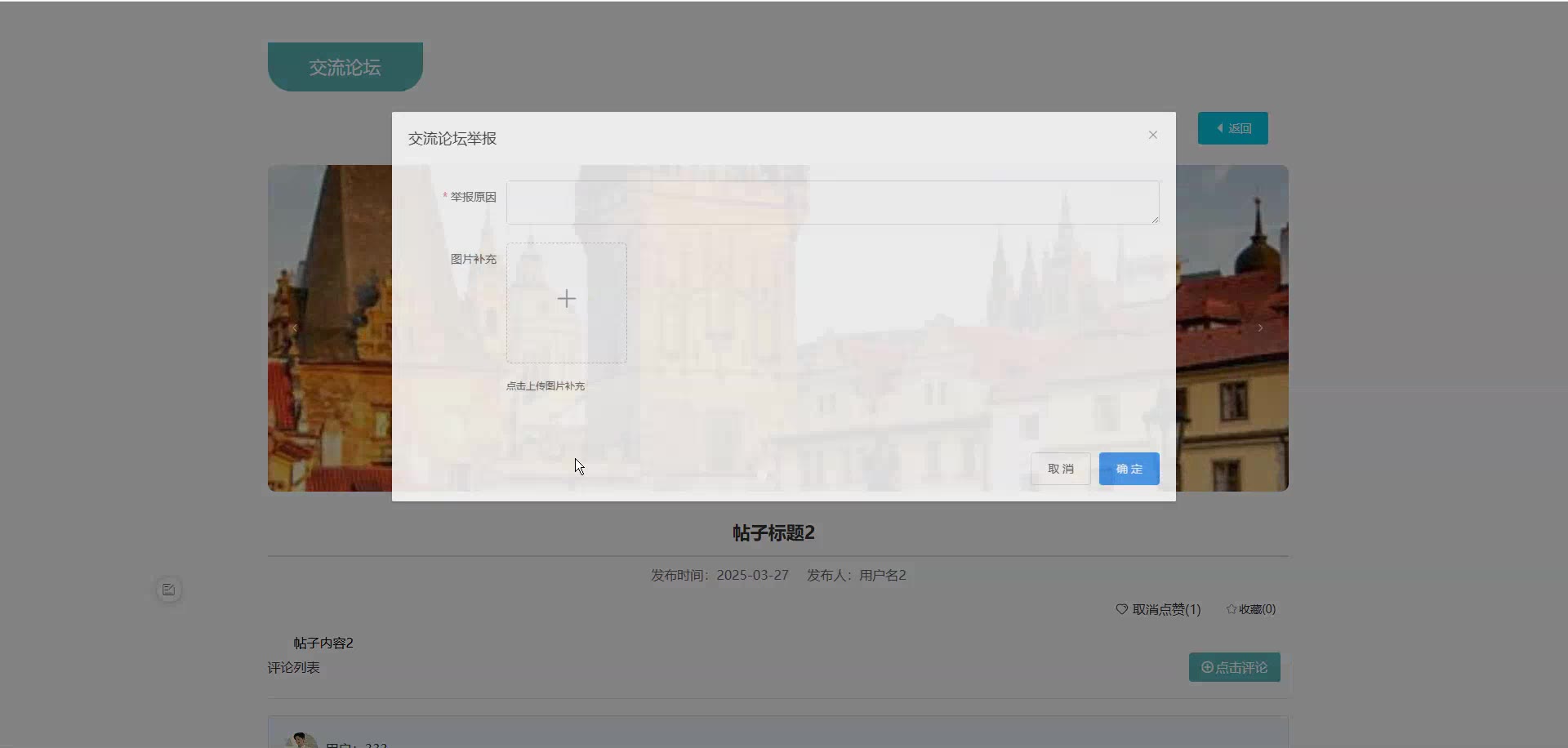
Task: Toggle the 取消点赞 heart like
Action: 1157,609
